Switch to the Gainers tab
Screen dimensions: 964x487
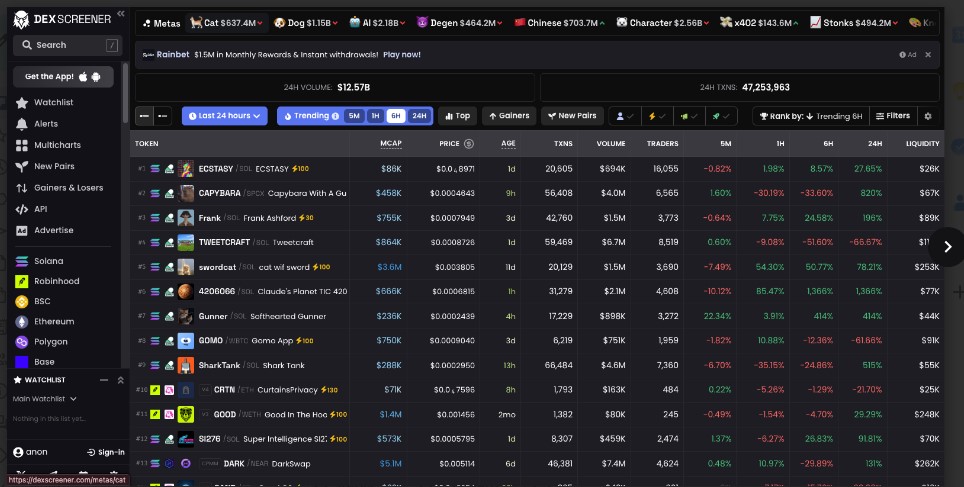(509, 116)
